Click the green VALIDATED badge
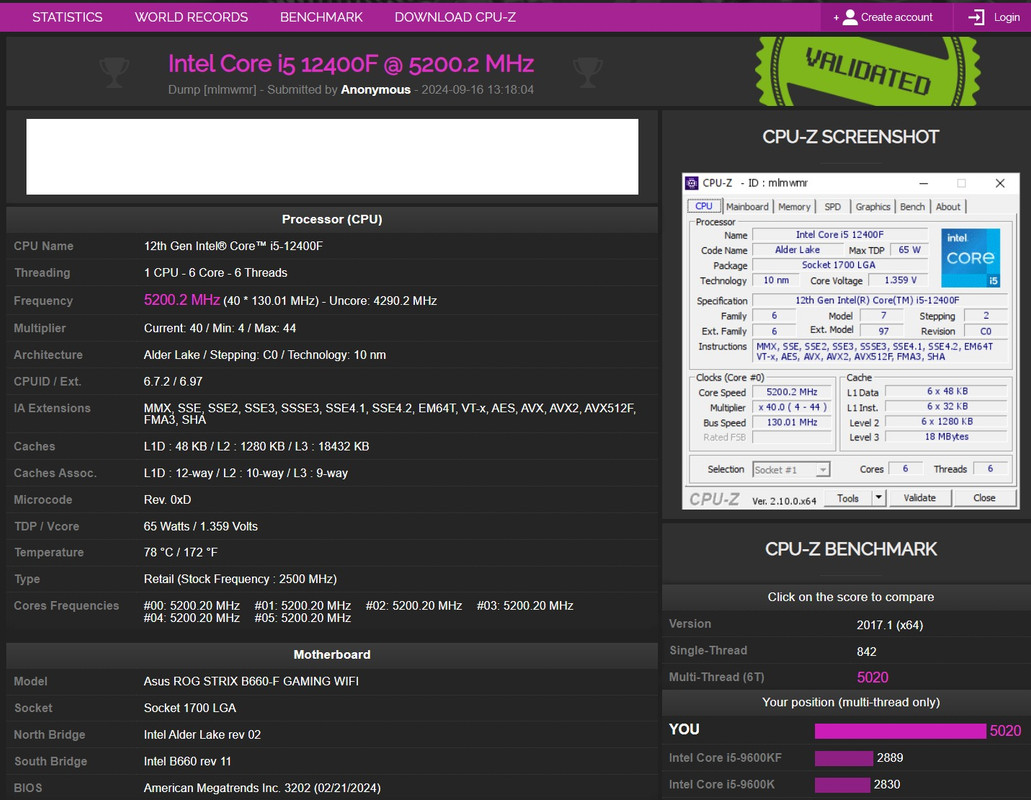 click(867, 71)
